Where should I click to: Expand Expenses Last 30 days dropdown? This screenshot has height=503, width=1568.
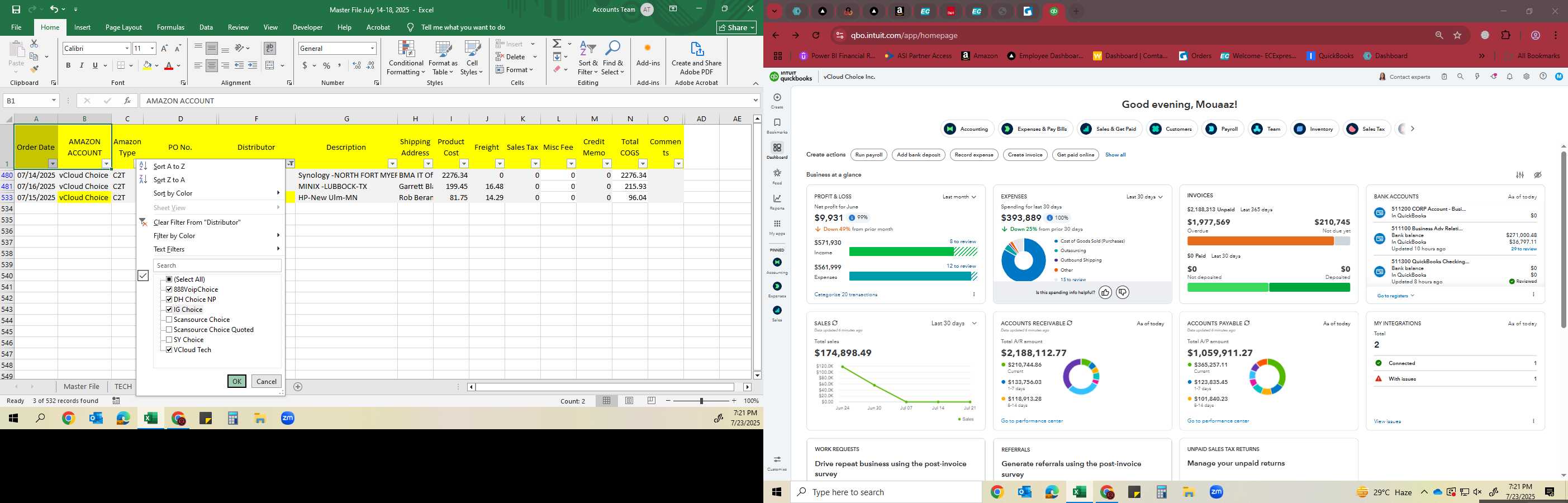pyautogui.click(x=1144, y=197)
